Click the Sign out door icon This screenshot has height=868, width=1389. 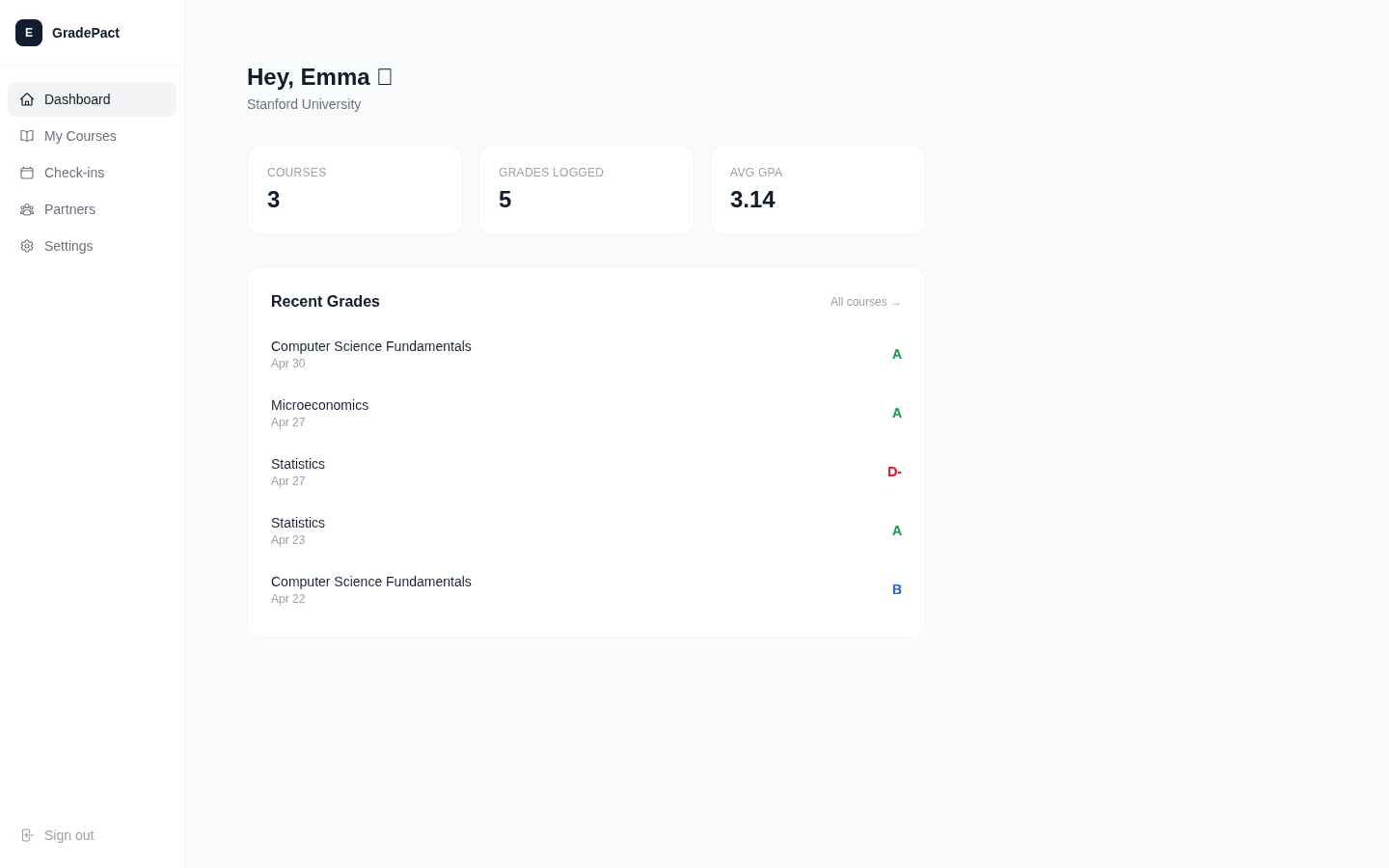point(27,835)
